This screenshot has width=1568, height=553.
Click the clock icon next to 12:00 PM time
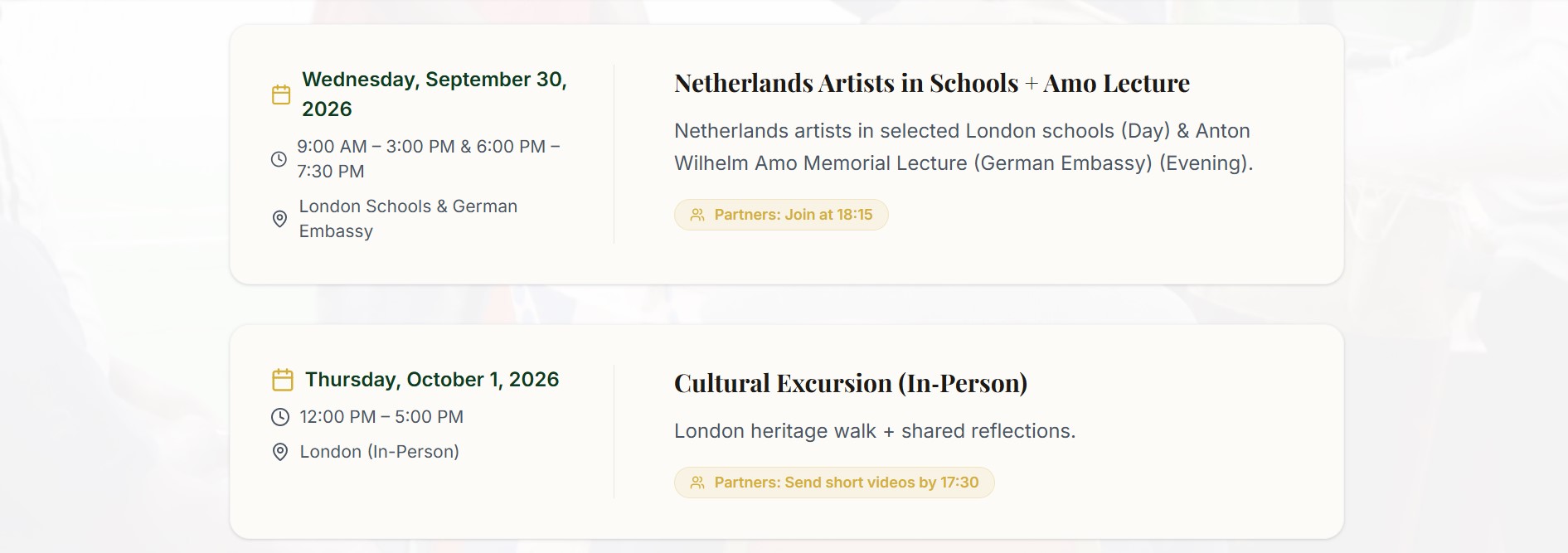click(280, 417)
